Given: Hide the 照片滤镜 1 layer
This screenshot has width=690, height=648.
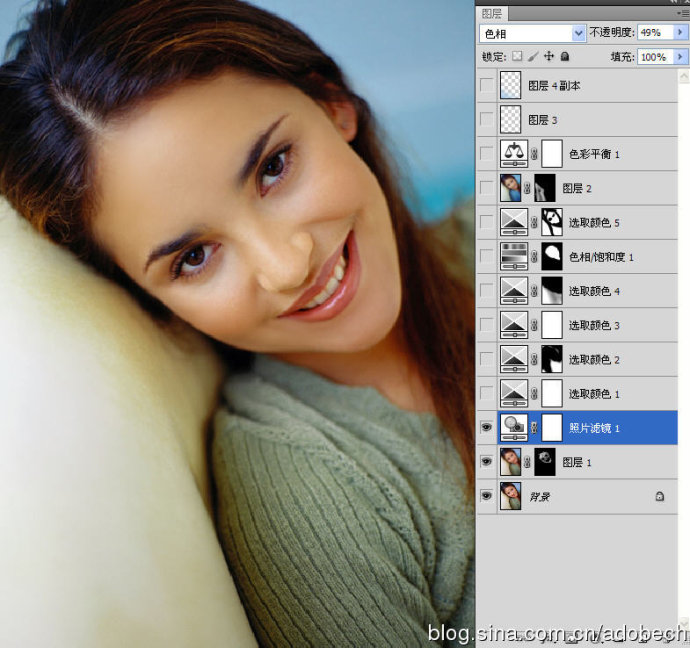Looking at the screenshot, I should tap(487, 427).
